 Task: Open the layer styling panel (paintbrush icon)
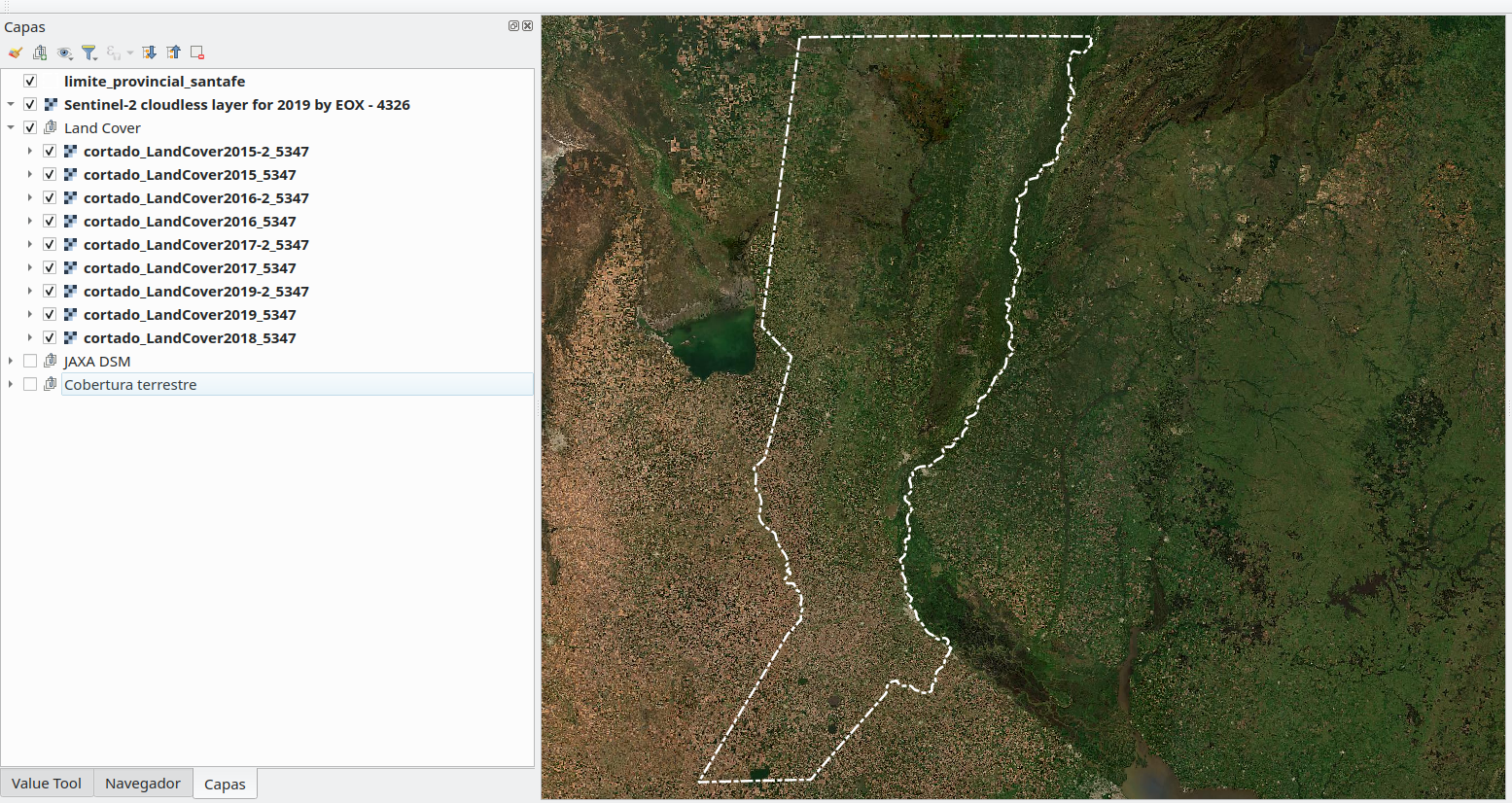pos(15,52)
